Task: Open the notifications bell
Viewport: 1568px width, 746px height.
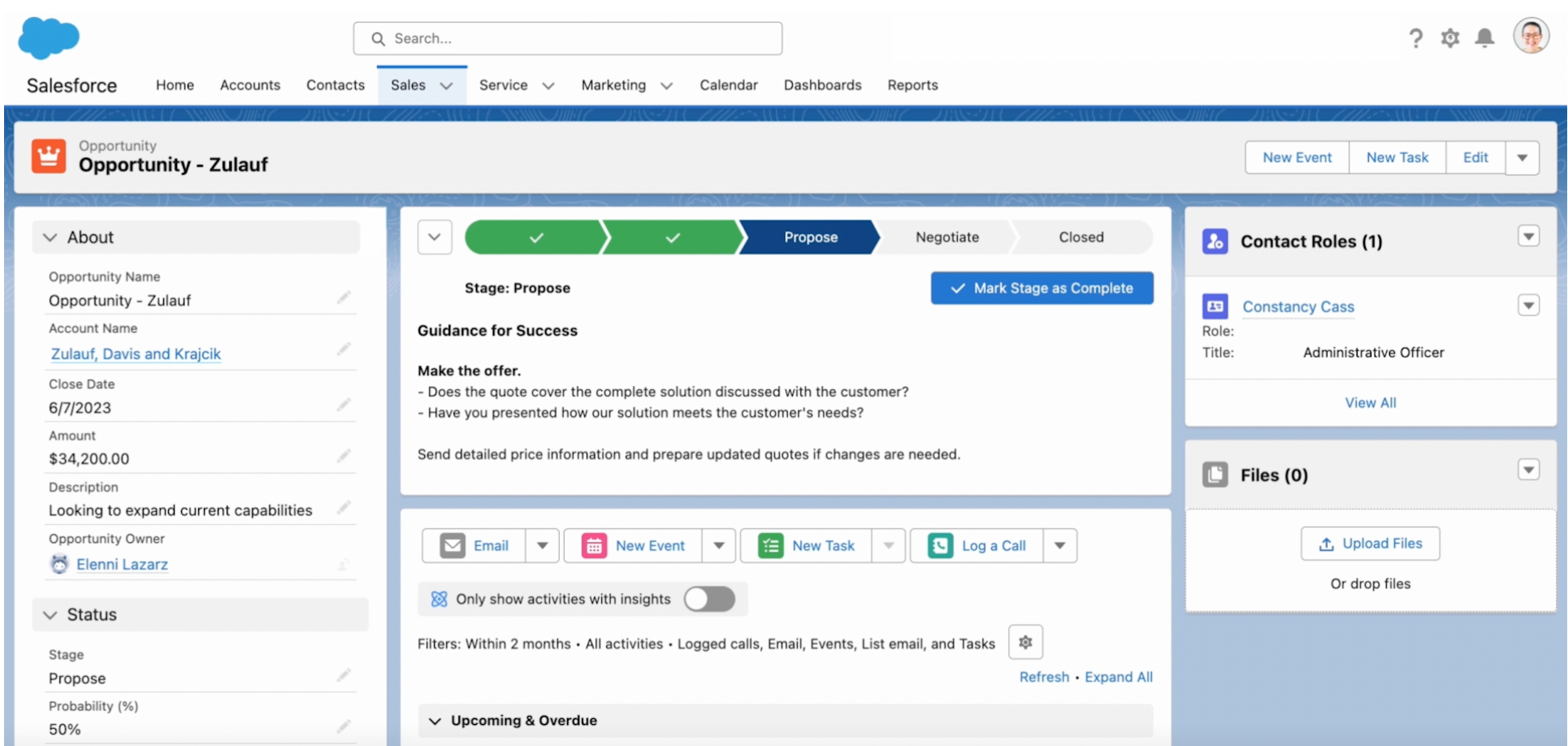Action: click(x=1484, y=38)
